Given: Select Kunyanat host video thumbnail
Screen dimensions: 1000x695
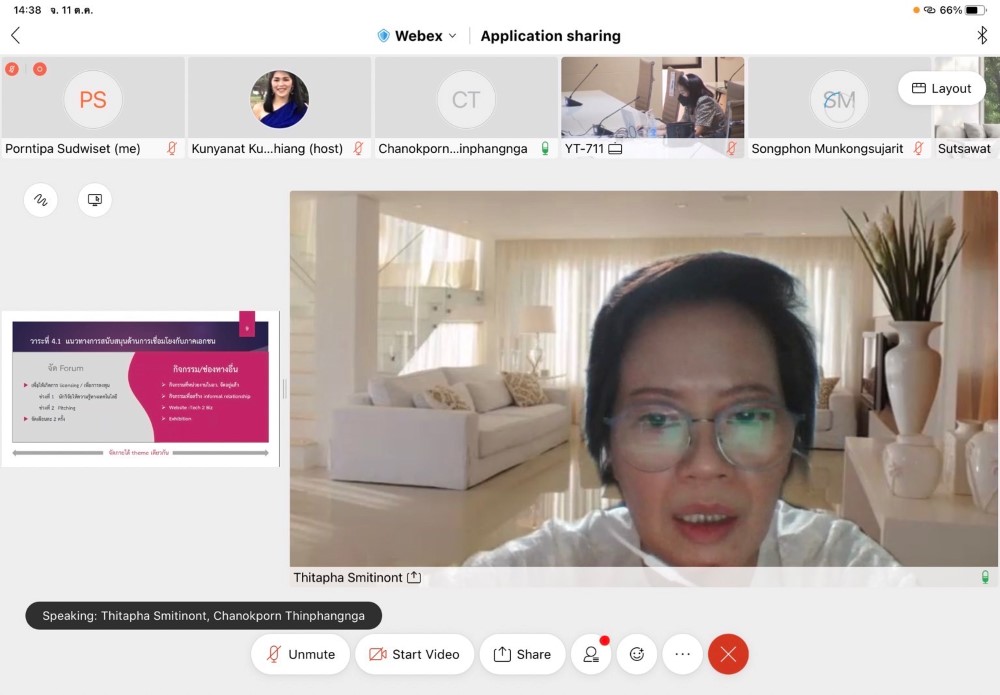Looking at the screenshot, I should pos(279,99).
